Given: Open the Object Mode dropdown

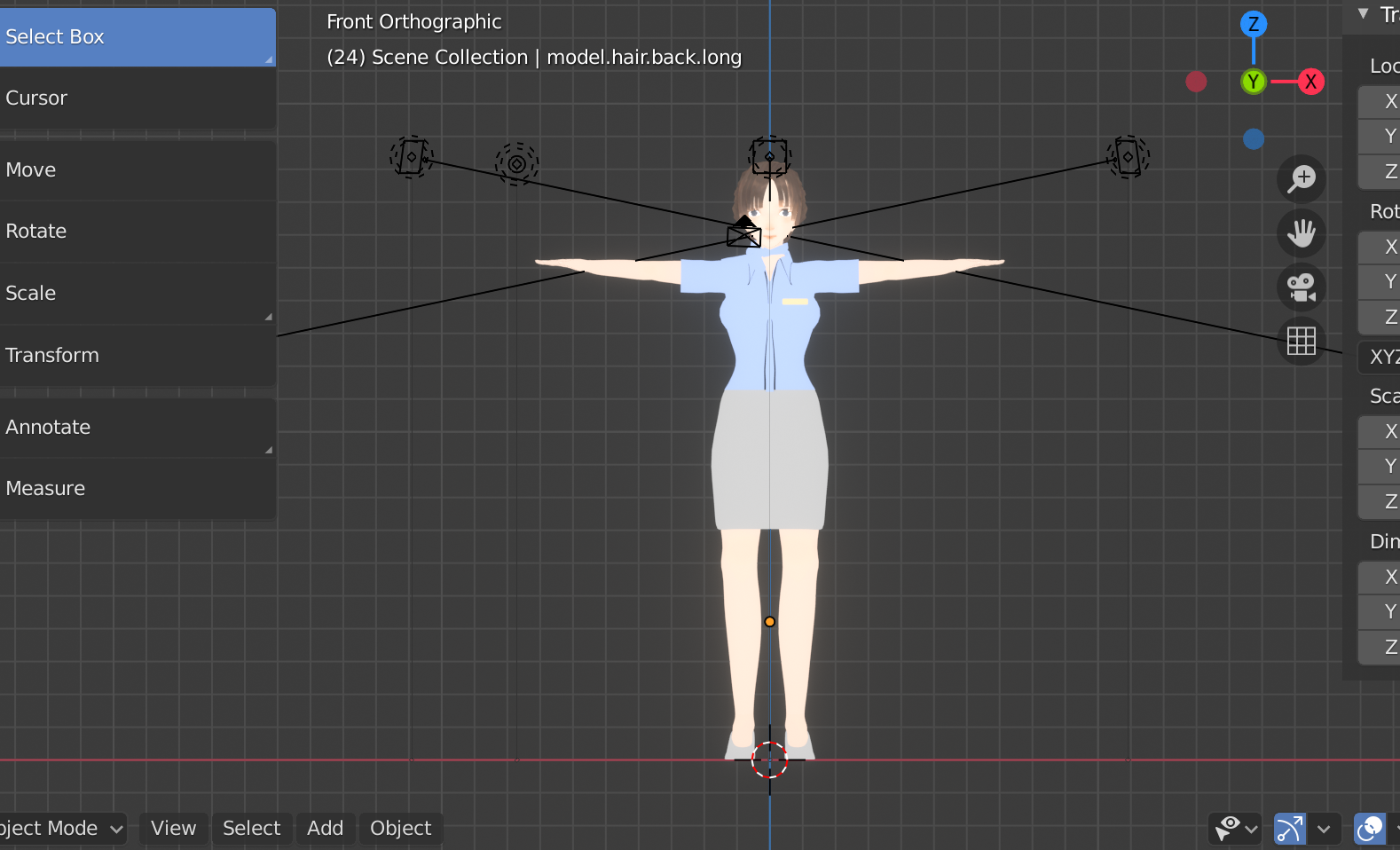Looking at the screenshot, I should pos(60,829).
